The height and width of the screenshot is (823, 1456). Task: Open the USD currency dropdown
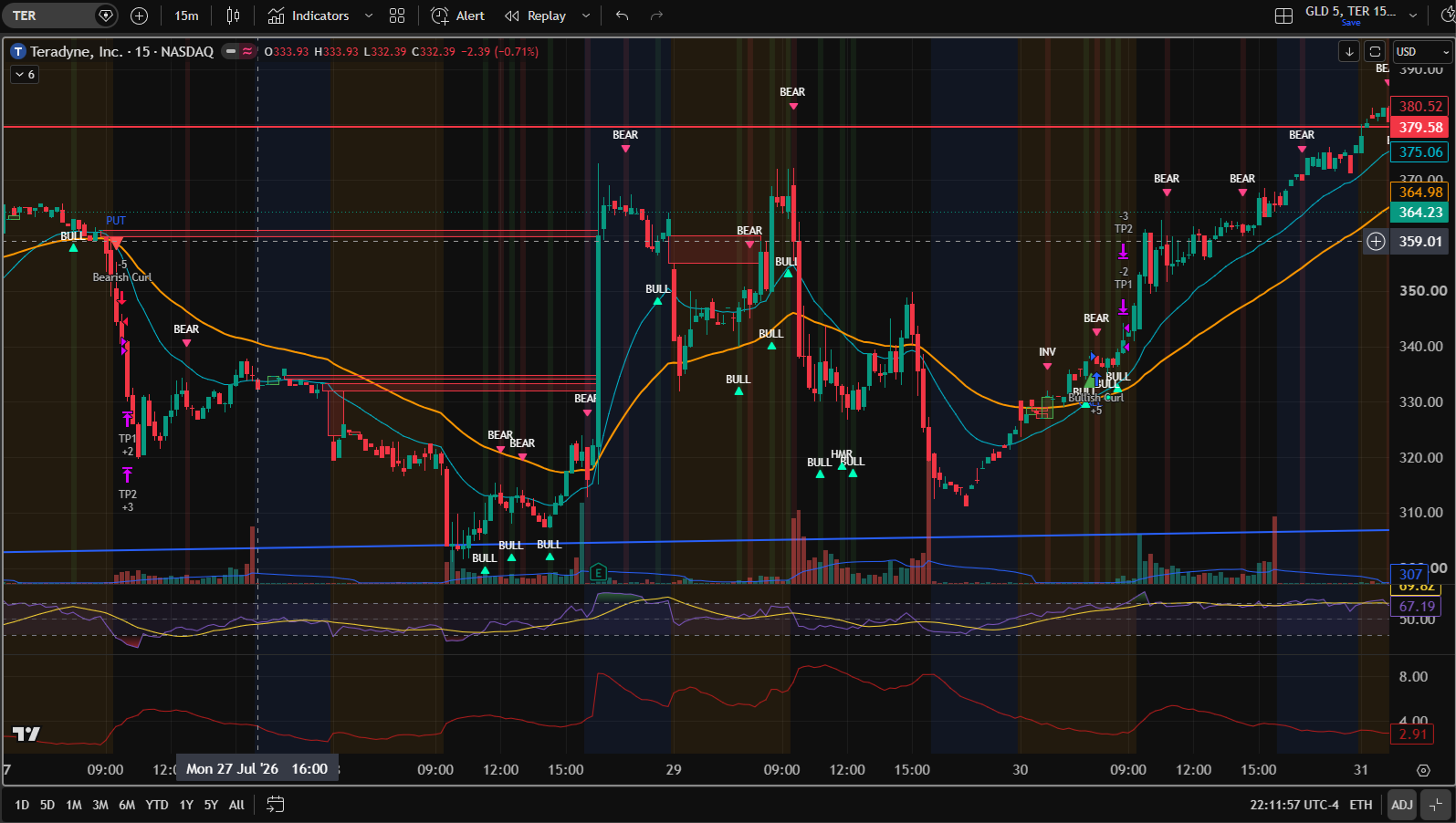tap(1422, 52)
